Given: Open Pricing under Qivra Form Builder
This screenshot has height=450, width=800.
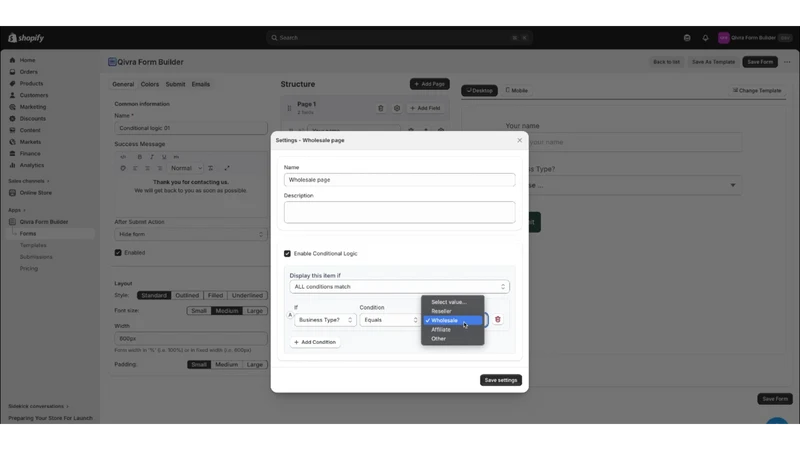Looking at the screenshot, I should coord(29,268).
